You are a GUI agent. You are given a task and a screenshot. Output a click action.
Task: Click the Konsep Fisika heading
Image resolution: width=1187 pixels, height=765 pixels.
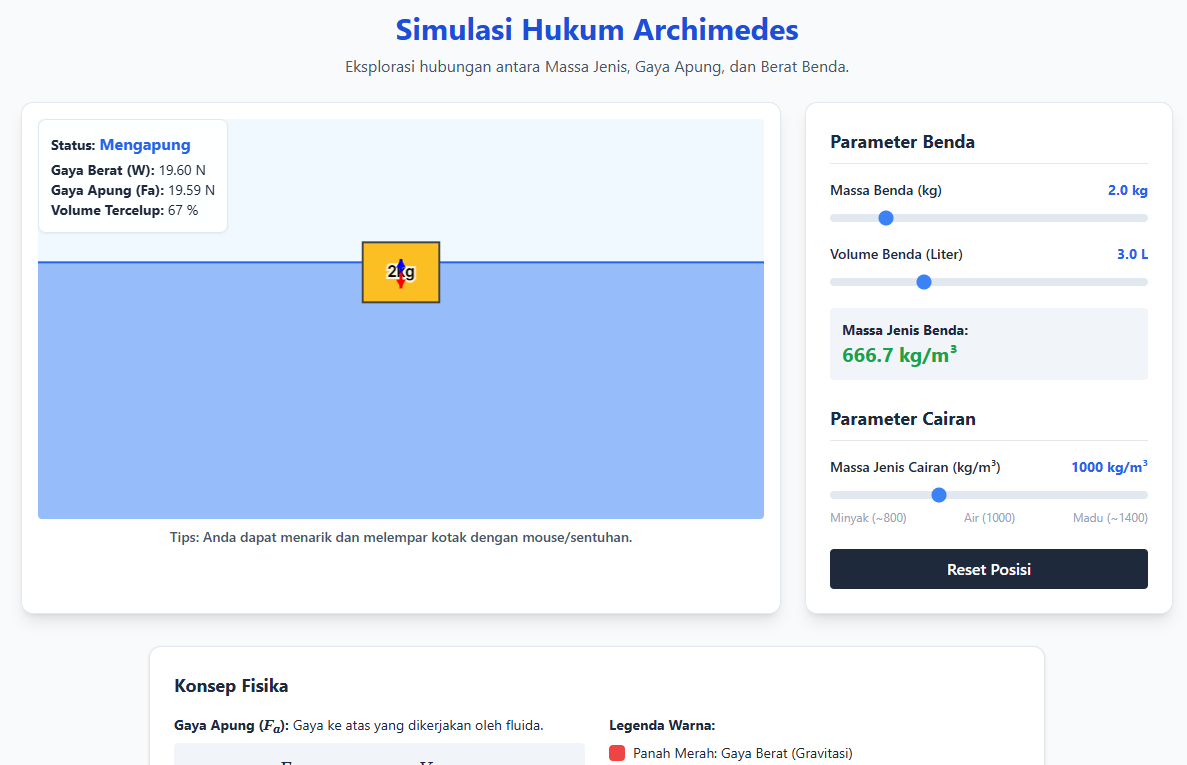pos(231,686)
